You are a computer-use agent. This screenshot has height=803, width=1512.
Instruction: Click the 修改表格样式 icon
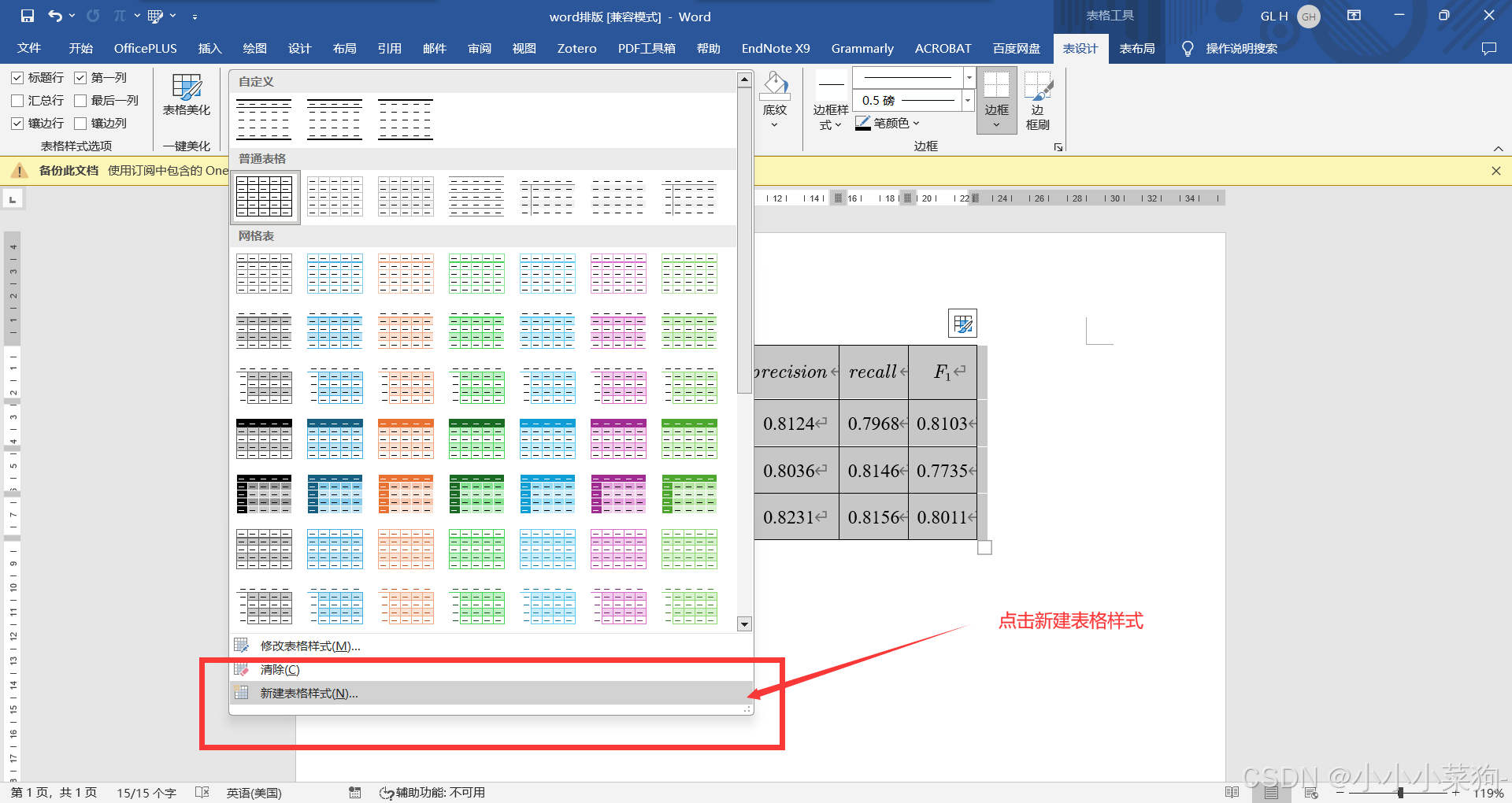[x=242, y=646]
